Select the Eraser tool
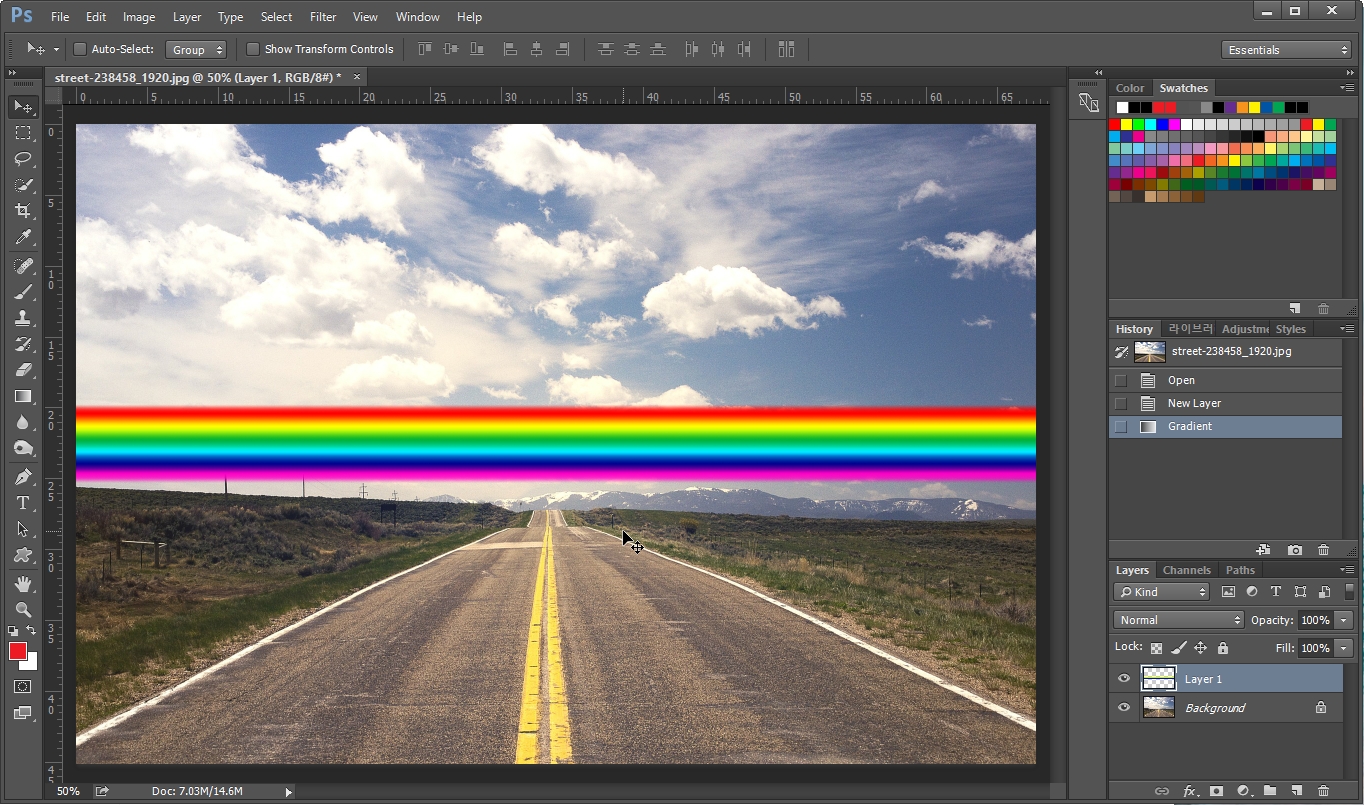Image resolution: width=1364 pixels, height=805 pixels. pyautogui.click(x=23, y=370)
